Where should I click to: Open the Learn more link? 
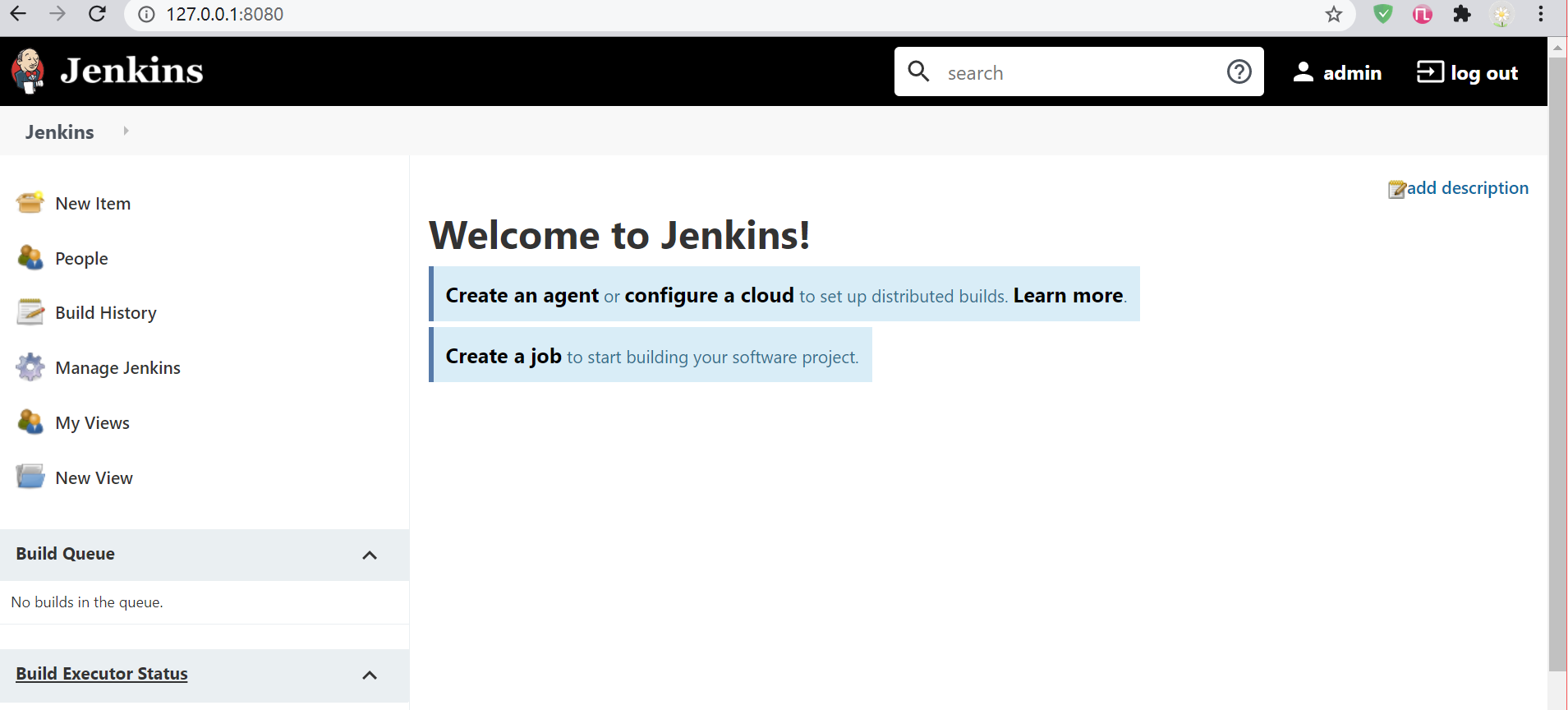coord(1068,295)
